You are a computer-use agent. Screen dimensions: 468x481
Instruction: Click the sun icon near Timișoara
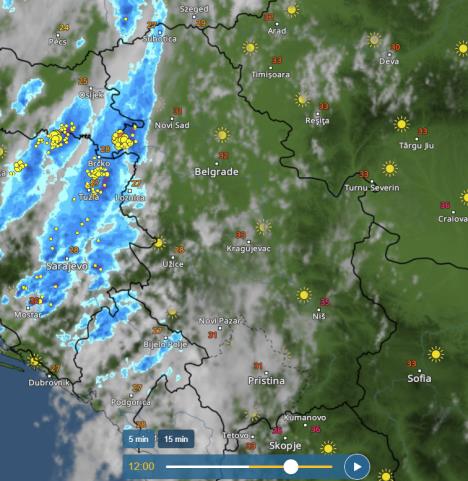tap(250, 48)
